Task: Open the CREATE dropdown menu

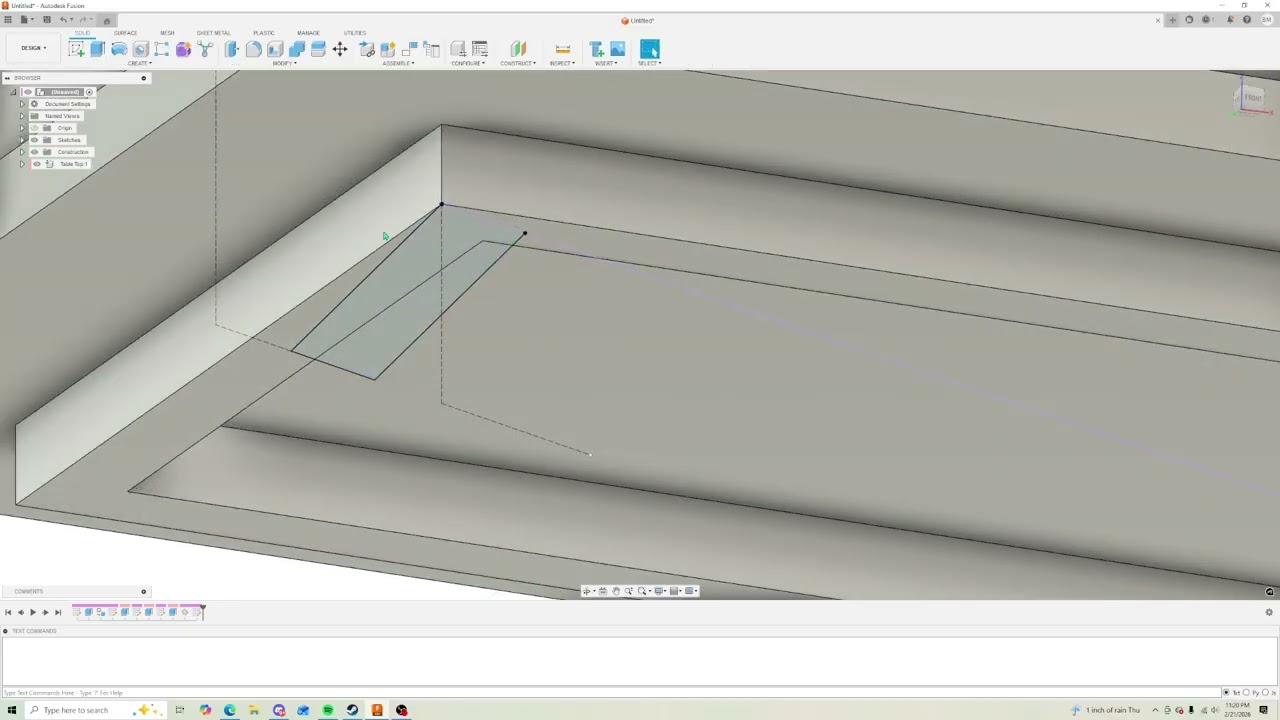Action: coord(140,63)
